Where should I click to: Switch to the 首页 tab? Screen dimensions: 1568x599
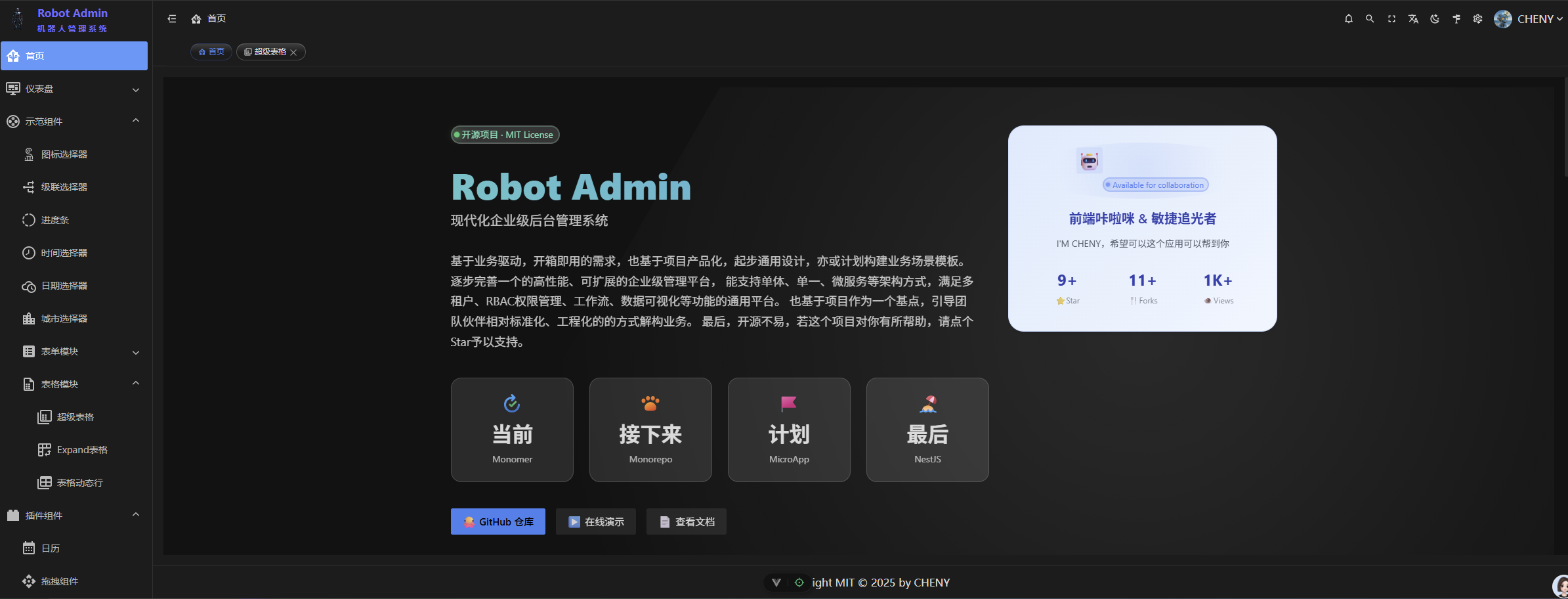[x=211, y=52]
